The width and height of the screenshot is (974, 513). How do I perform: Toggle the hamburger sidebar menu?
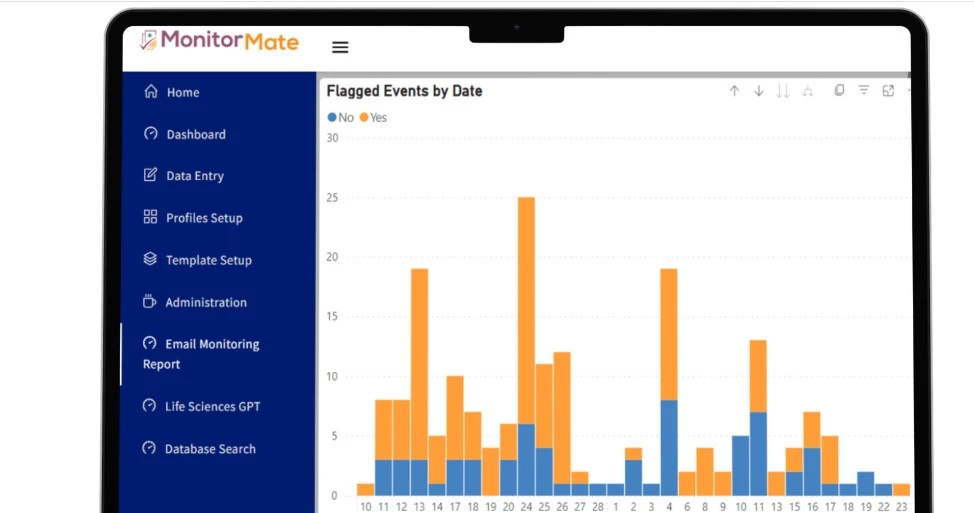click(x=340, y=47)
